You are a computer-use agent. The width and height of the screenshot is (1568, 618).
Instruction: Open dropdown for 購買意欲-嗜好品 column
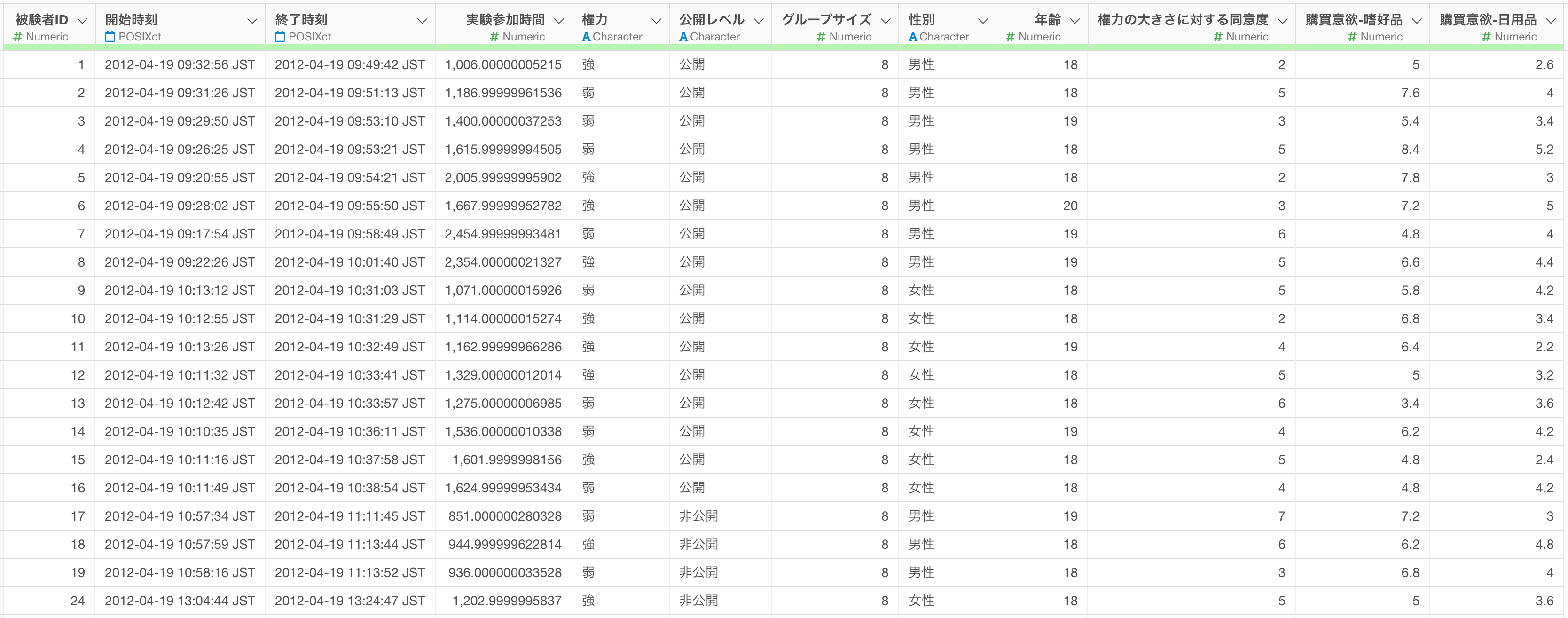point(1417,21)
